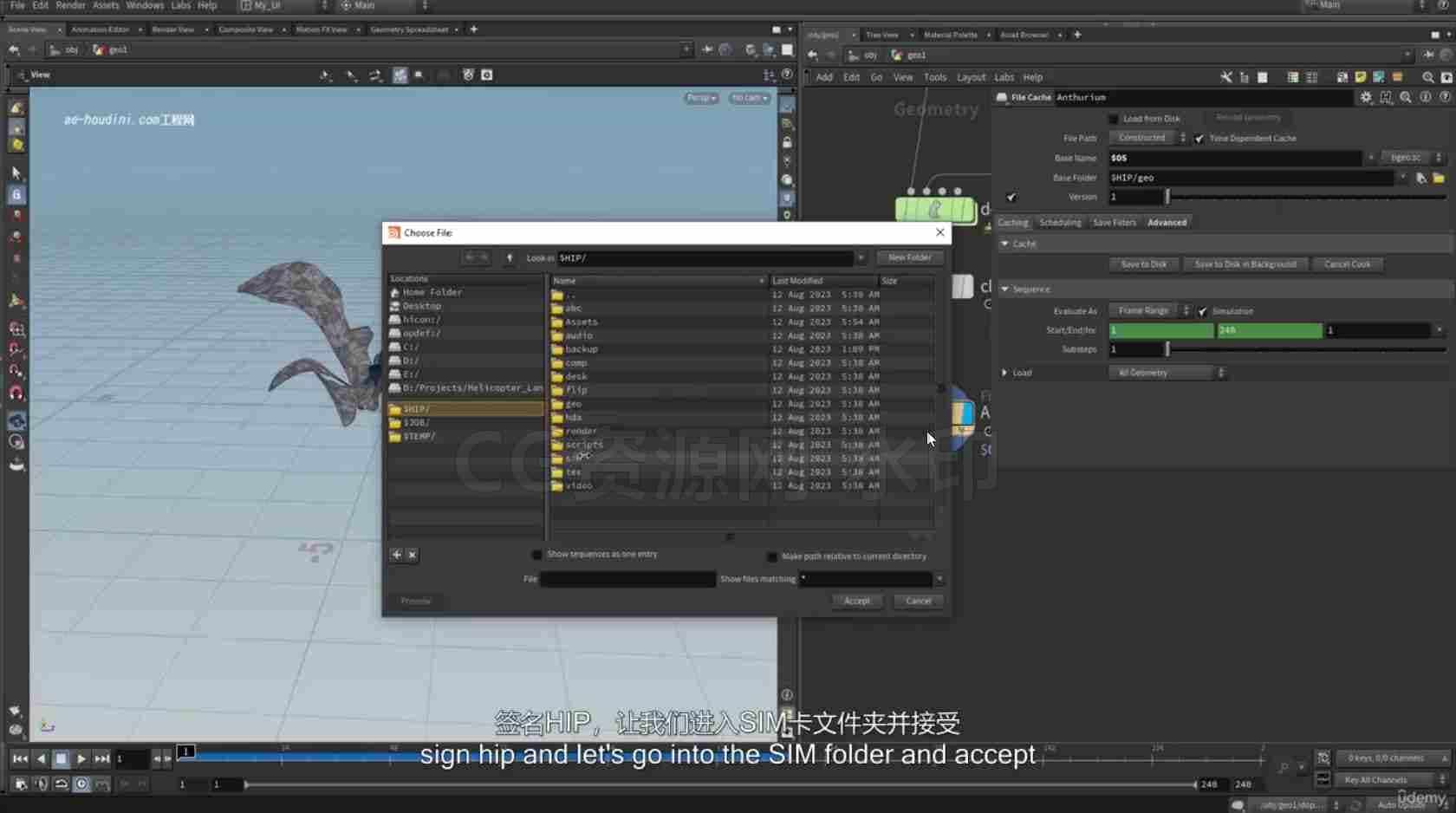Enable Show sequences as one entry

[x=536, y=555]
